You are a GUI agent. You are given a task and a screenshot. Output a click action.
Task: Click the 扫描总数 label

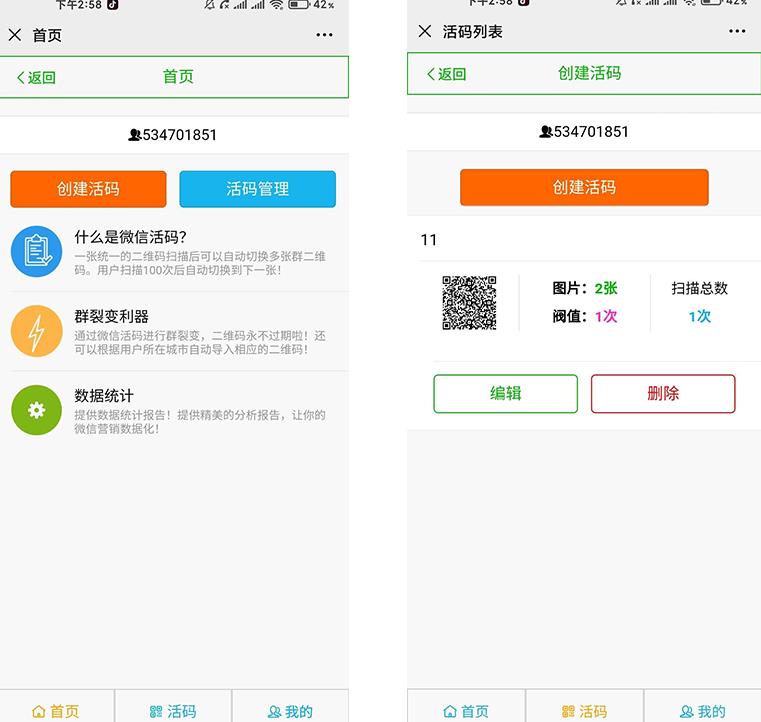[x=700, y=288]
